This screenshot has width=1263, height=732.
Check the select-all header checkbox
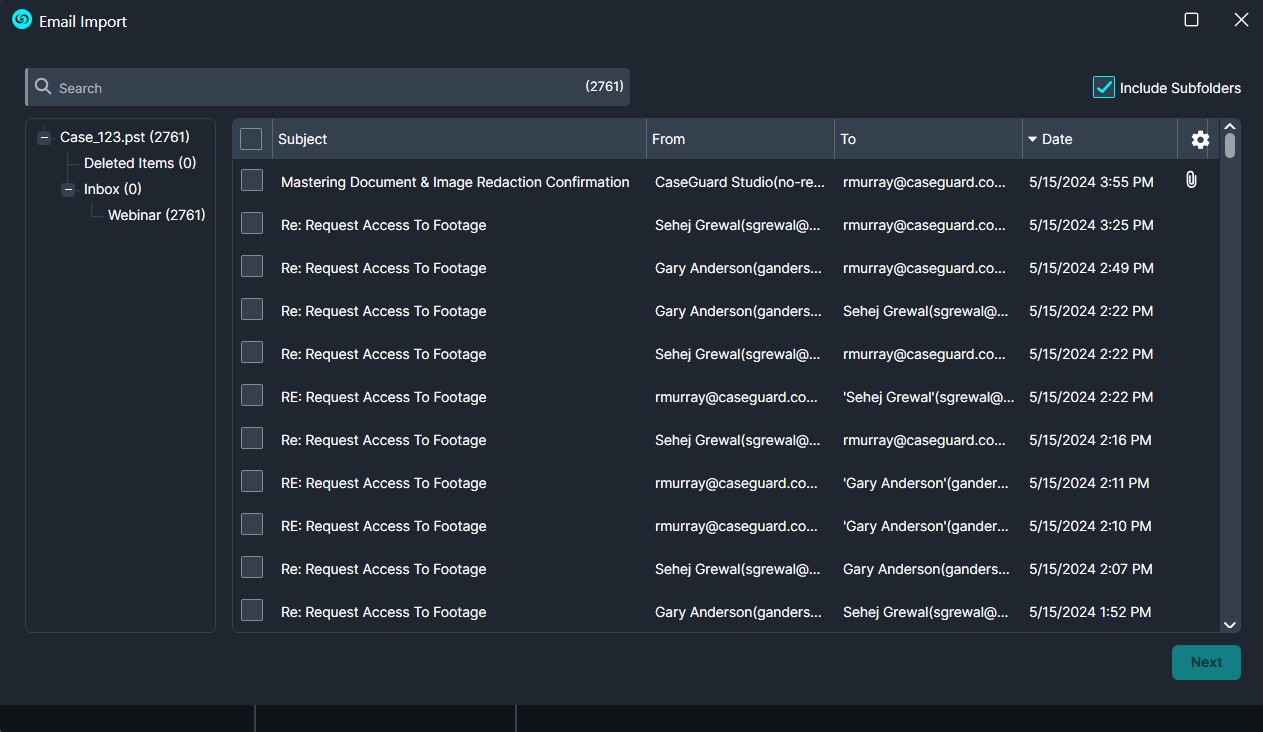point(251,139)
